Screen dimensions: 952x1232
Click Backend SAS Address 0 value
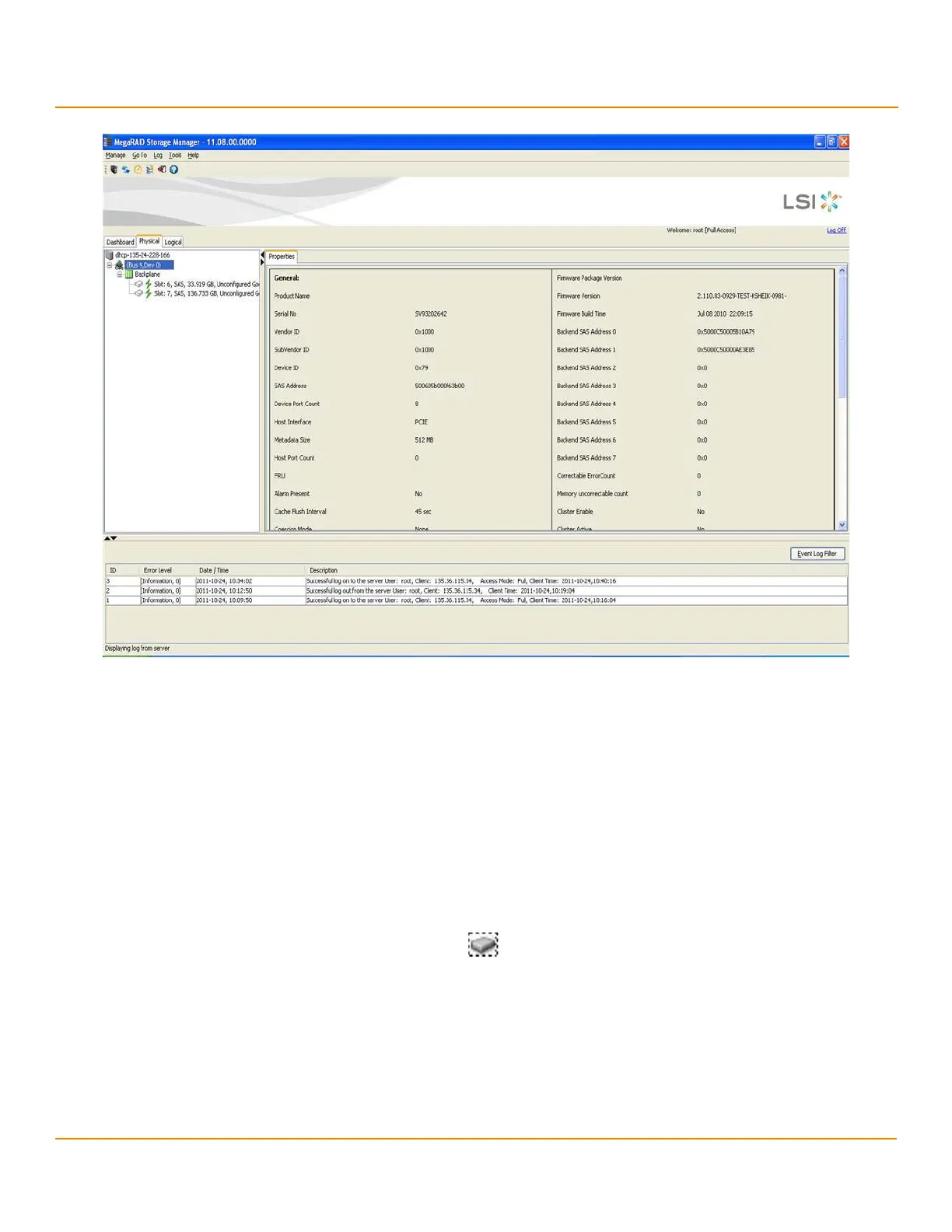coord(726,332)
